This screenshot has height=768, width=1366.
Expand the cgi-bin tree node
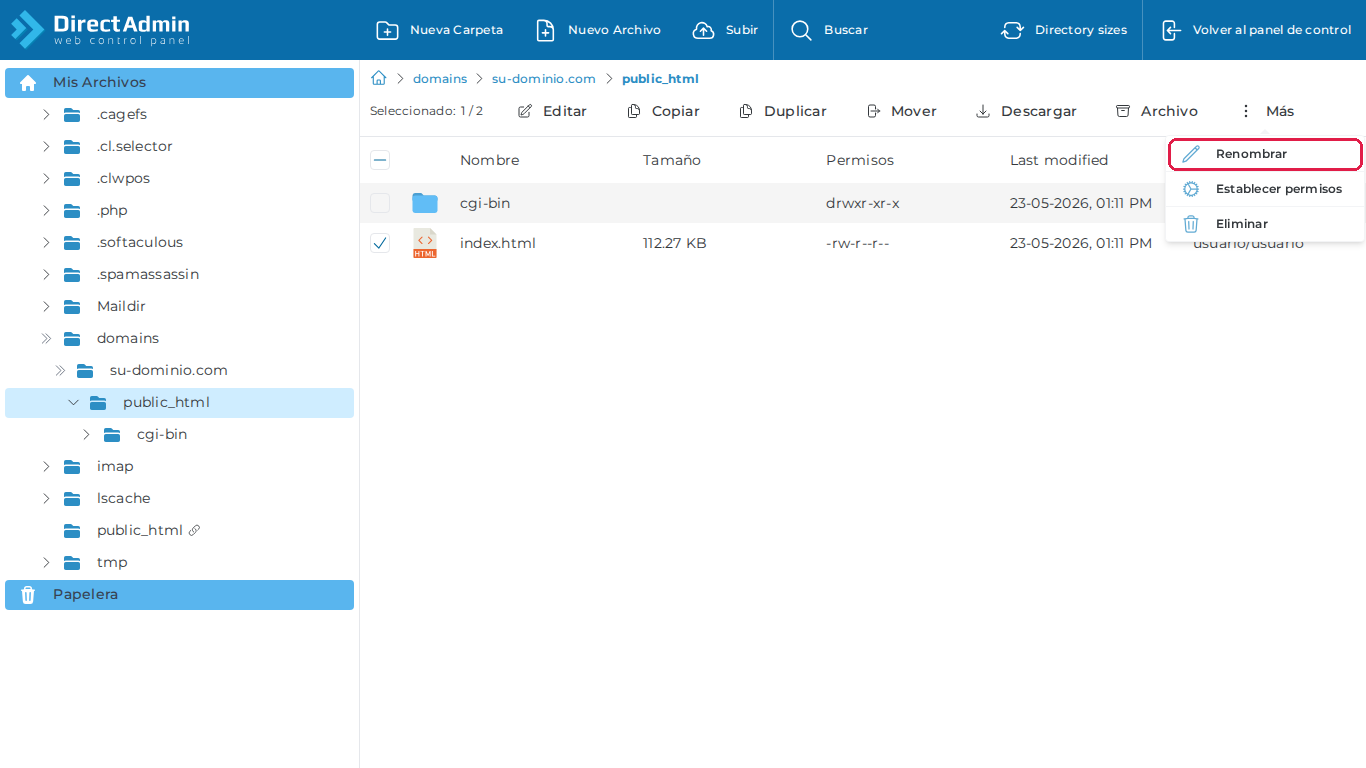tap(86, 434)
